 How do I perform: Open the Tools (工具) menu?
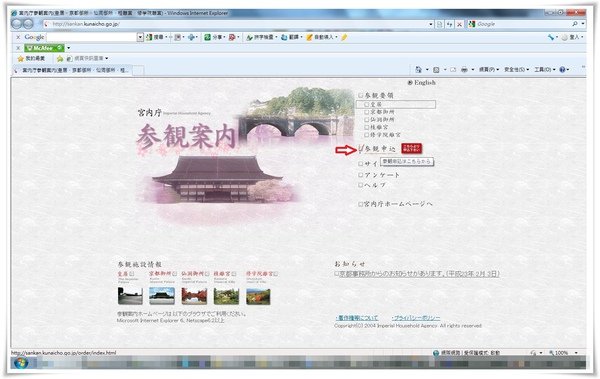(x=545, y=70)
